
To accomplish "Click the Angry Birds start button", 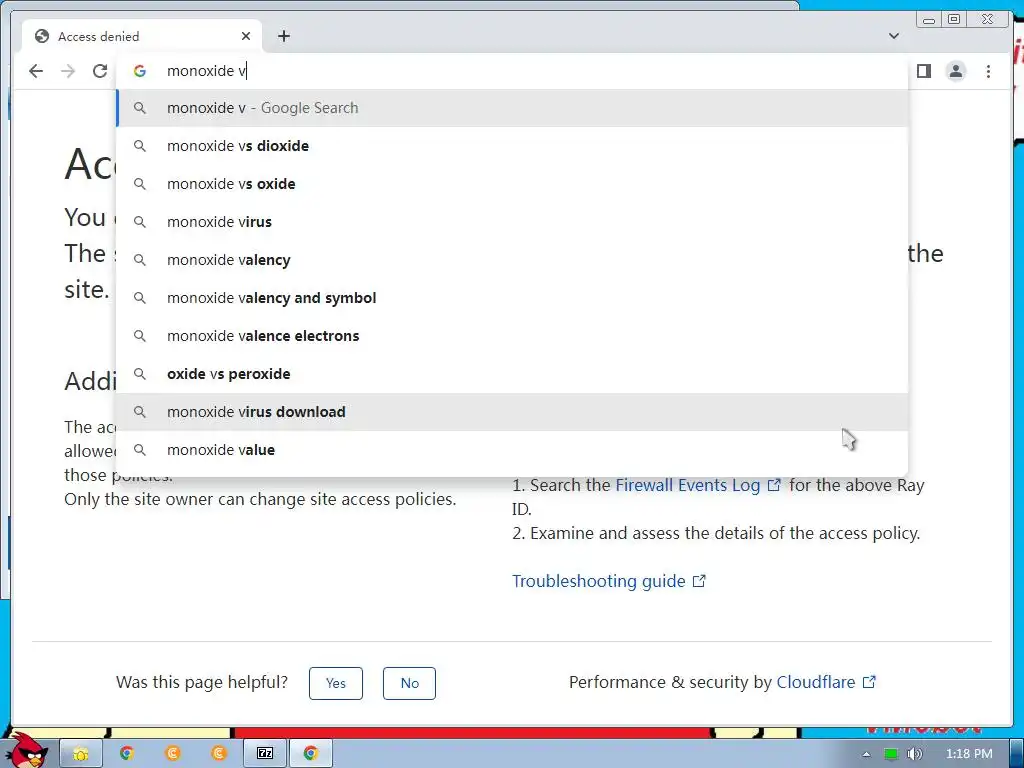I will coord(29,750).
